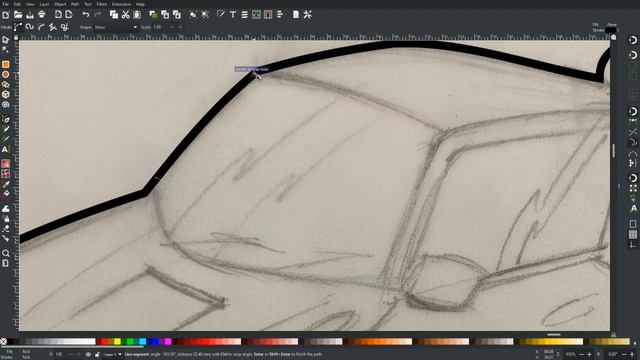Enable straight line segments mode
Image resolution: width=640 pixels, height=360 pixels.
tap(53, 27)
